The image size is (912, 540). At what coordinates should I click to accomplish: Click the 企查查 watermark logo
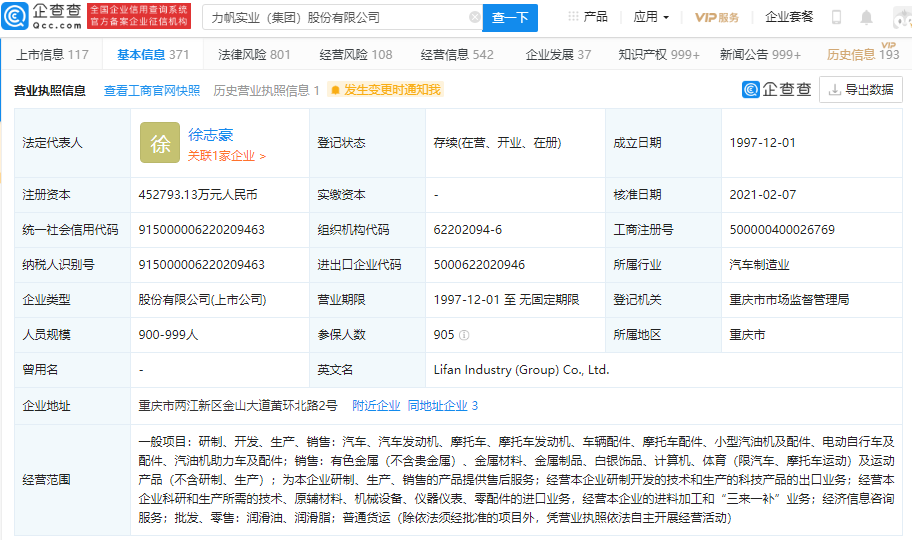point(777,90)
